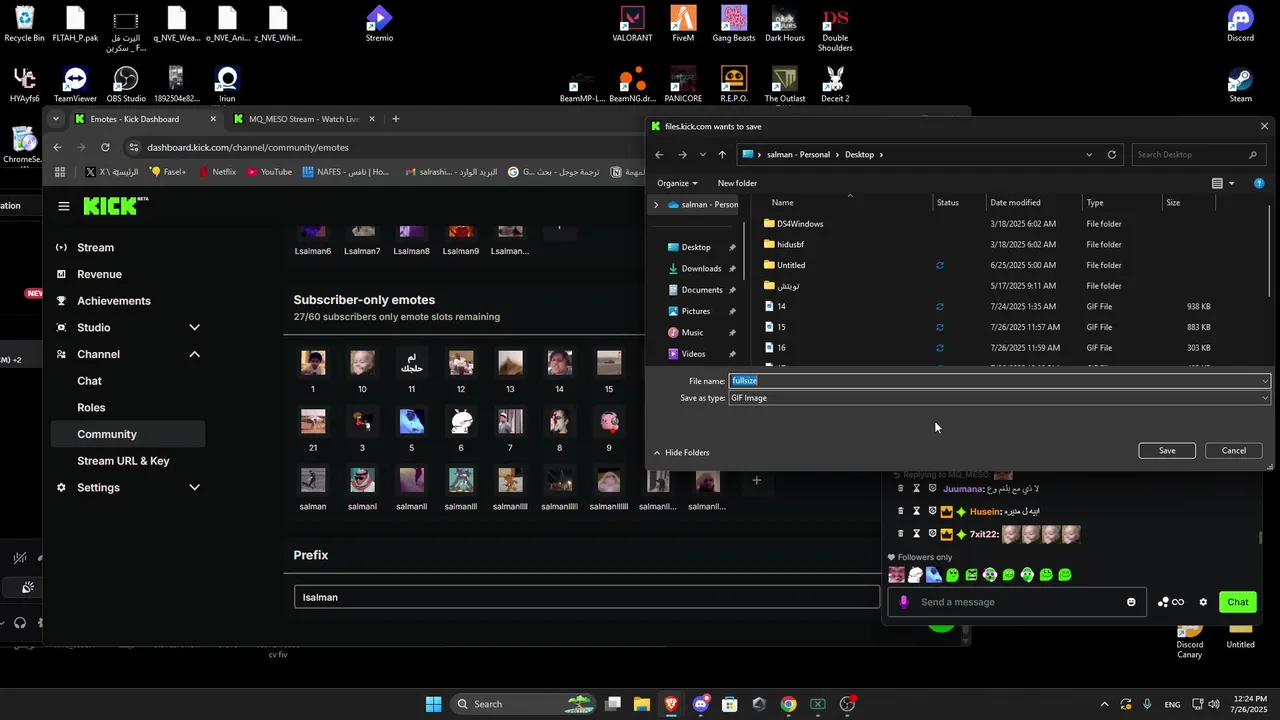This screenshot has height=720, width=1280.
Task: Open File Explorer from the taskbar
Action: coord(642,704)
